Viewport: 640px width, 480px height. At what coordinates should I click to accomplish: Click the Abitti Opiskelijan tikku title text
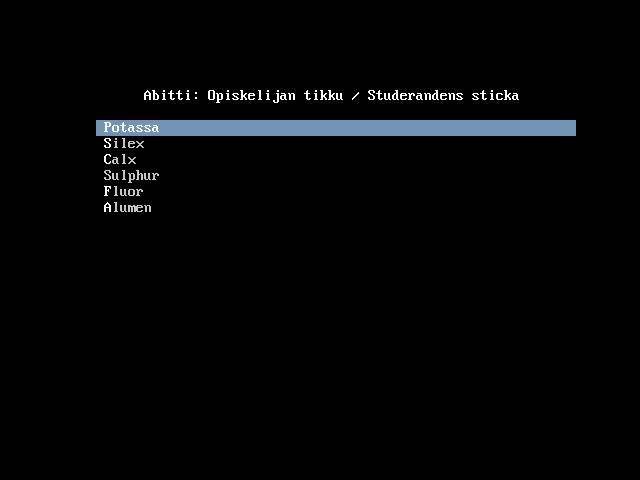[243, 96]
